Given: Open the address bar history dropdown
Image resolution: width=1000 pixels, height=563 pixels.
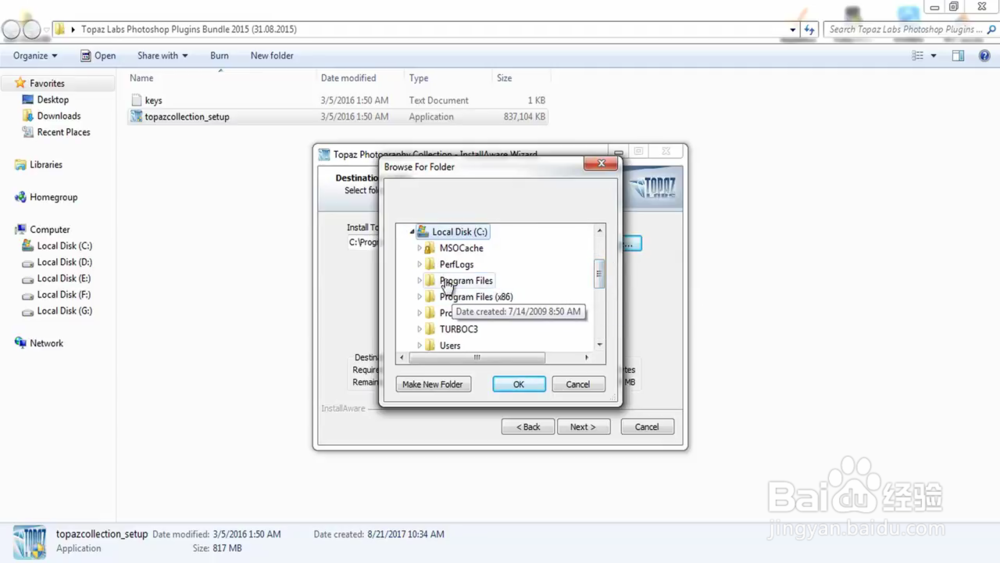Looking at the screenshot, I should point(793,29).
